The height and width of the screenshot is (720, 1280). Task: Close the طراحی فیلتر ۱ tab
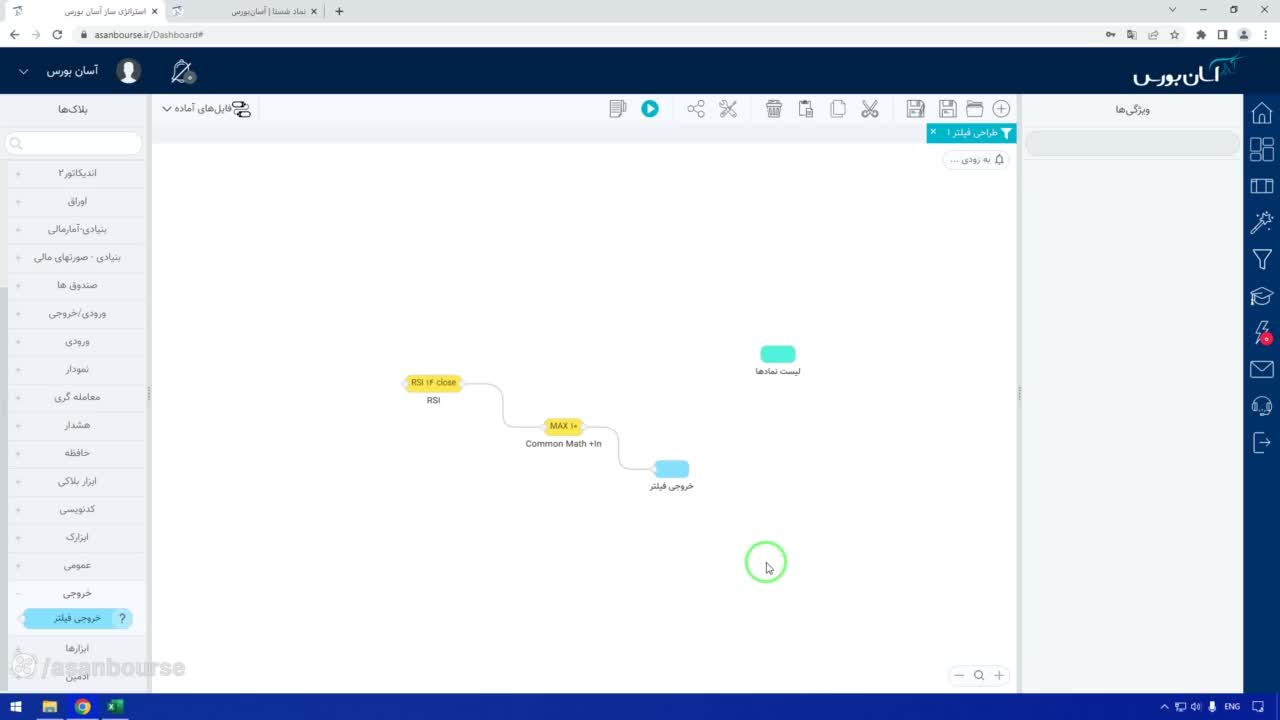[x=933, y=132]
